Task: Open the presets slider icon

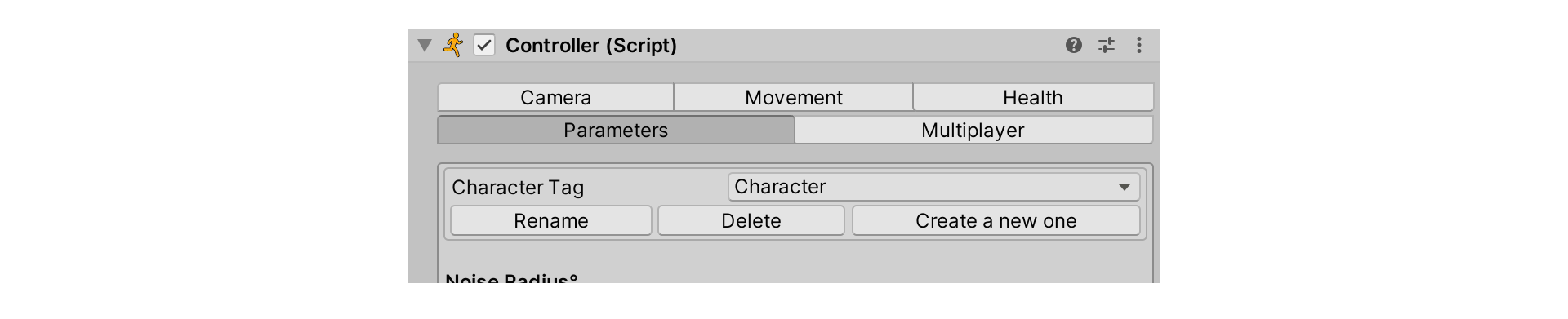Action: (1107, 45)
